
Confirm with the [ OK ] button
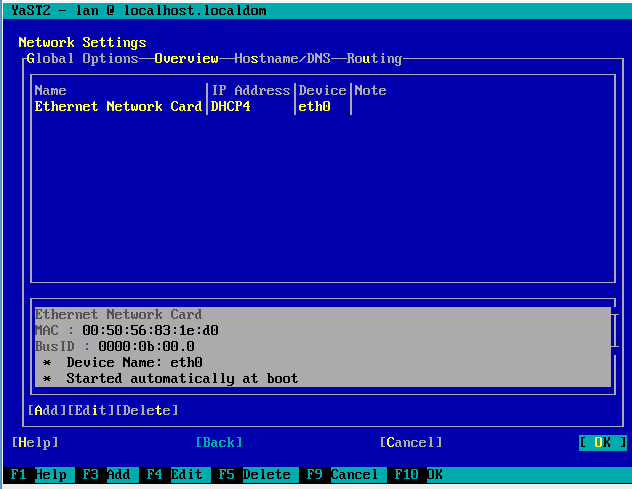click(x=603, y=443)
